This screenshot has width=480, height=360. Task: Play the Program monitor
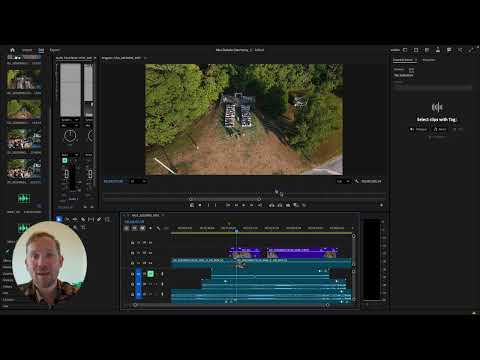(244, 205)
